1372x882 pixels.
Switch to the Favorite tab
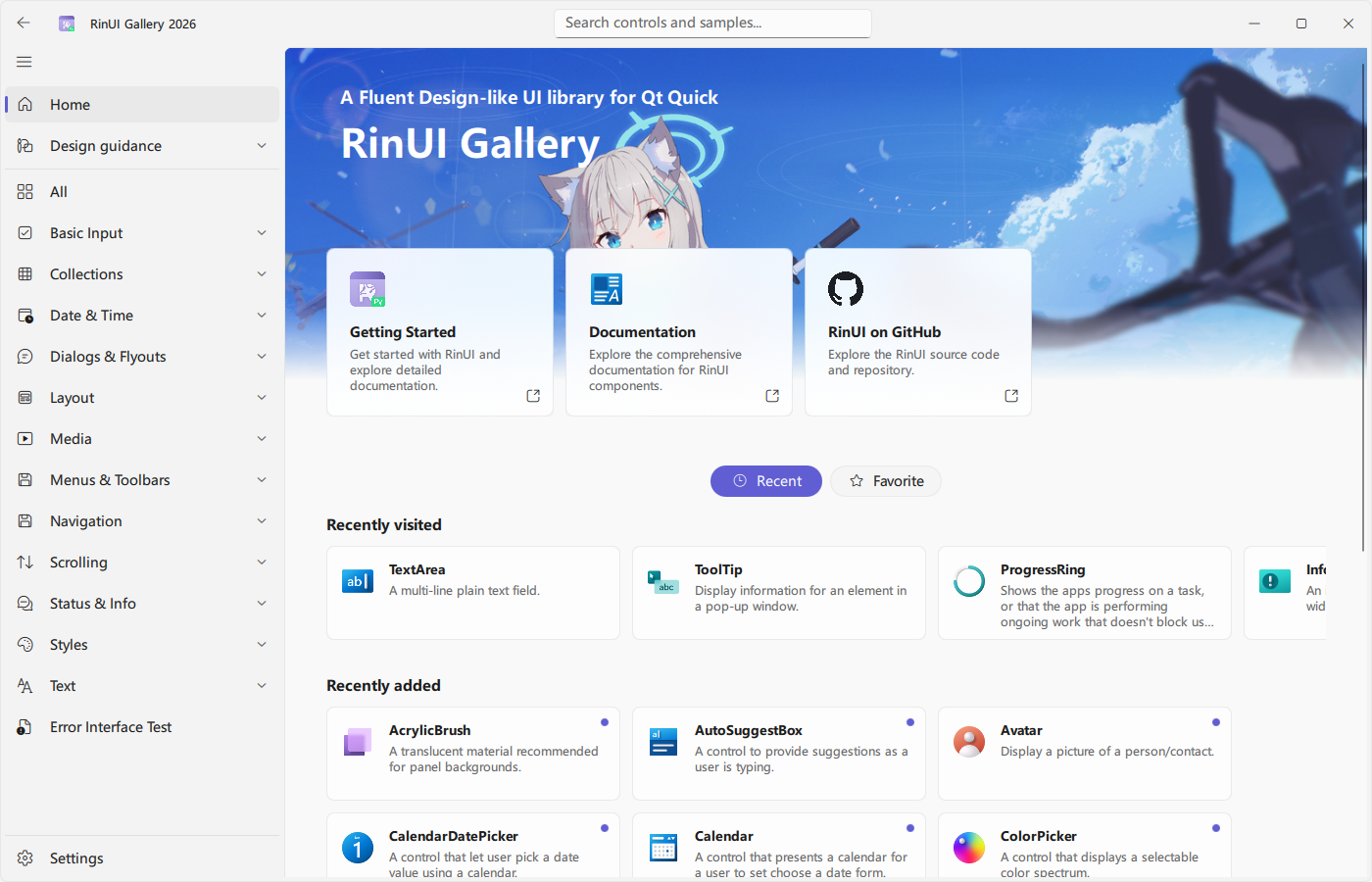(x=886, y=481)
